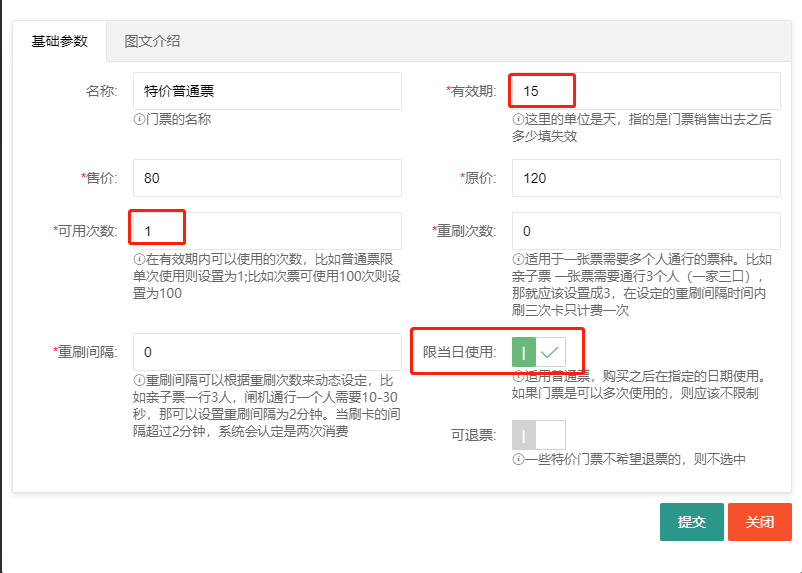Click info icon under 限当日使用 toggle
802x573 pixels.
pyautogui.click(x=518, y=377)
